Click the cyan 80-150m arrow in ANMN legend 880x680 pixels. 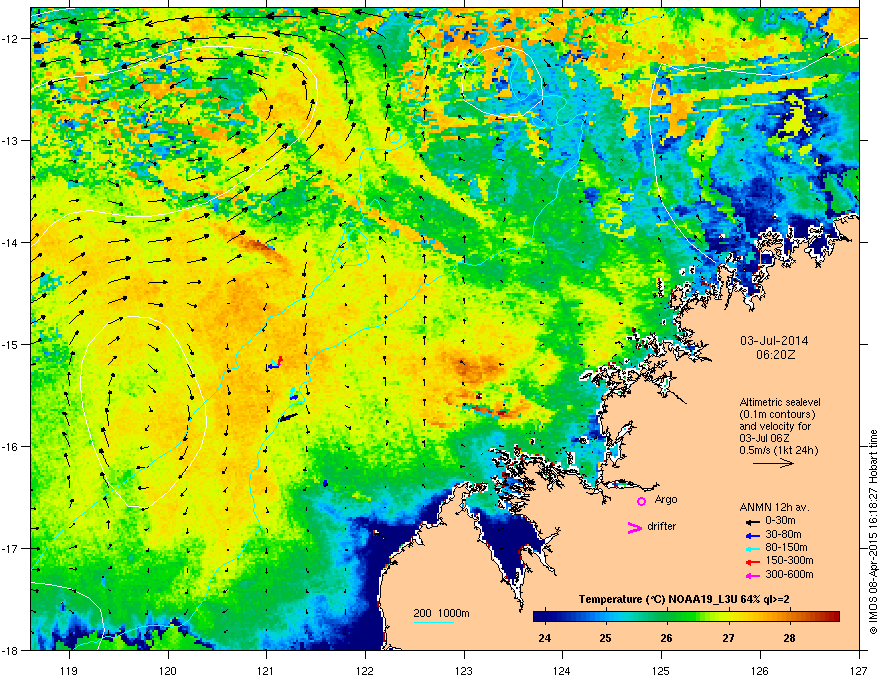[753, 548]
